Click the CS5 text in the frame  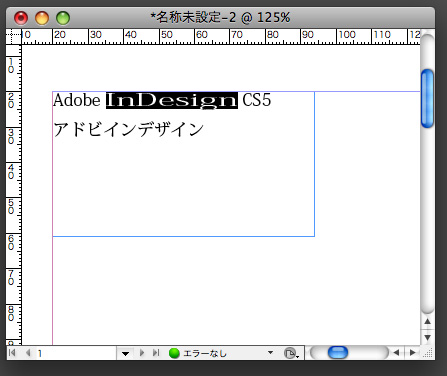pyautogui.click(x=257, y=100)
